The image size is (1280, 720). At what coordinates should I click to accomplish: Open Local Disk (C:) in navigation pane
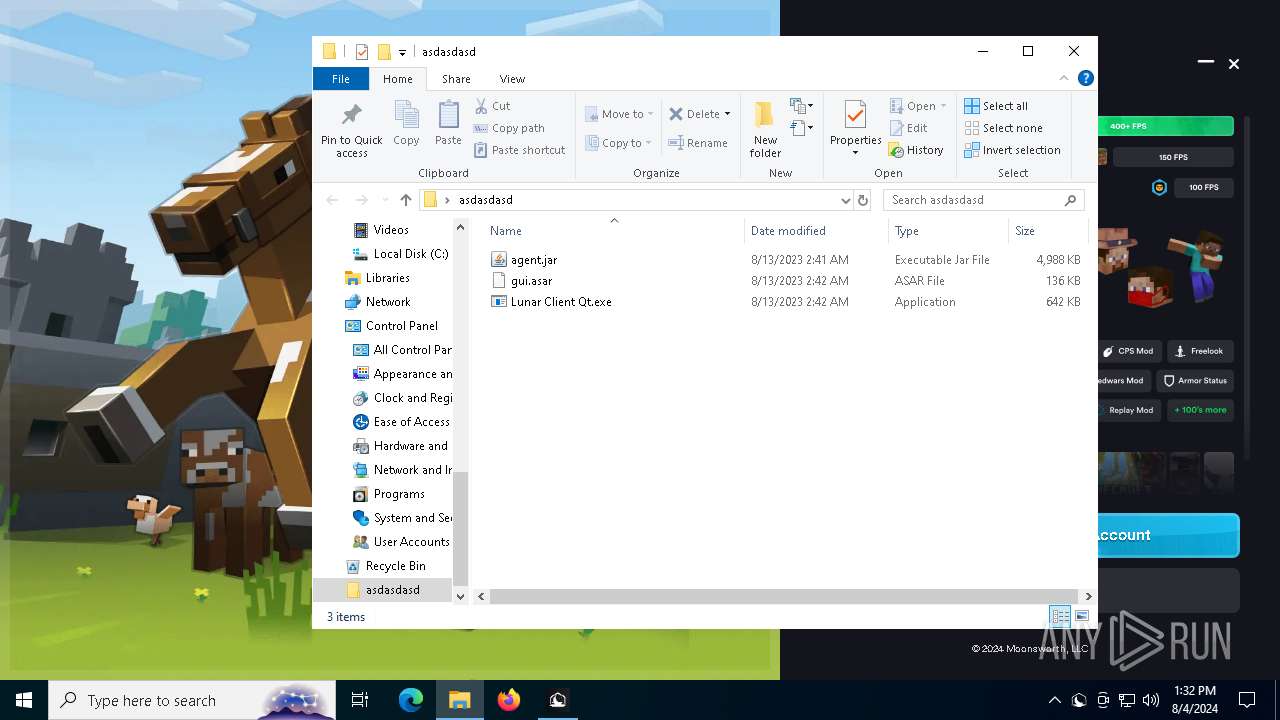(410, 254)
